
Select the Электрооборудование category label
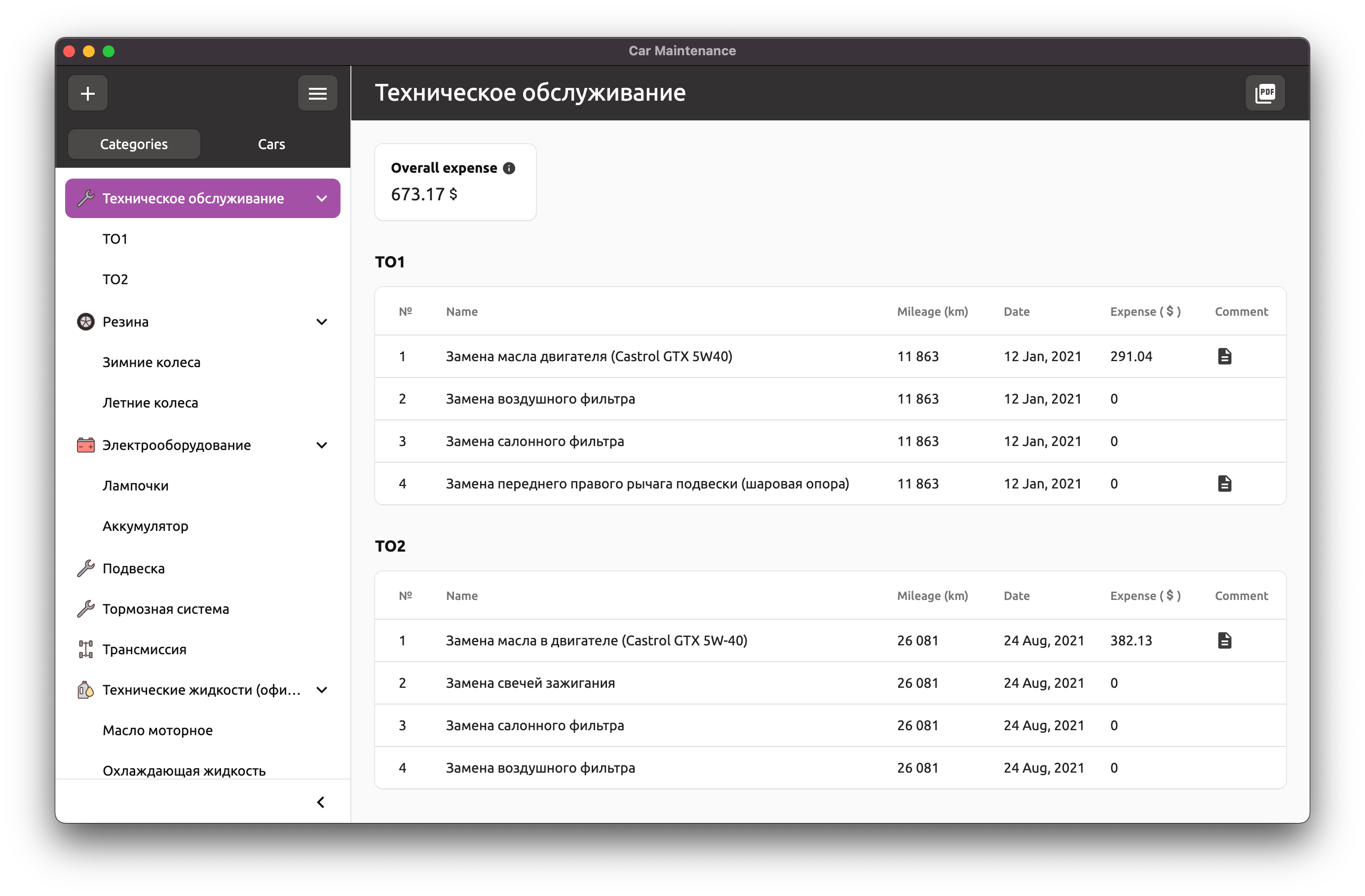177,445
